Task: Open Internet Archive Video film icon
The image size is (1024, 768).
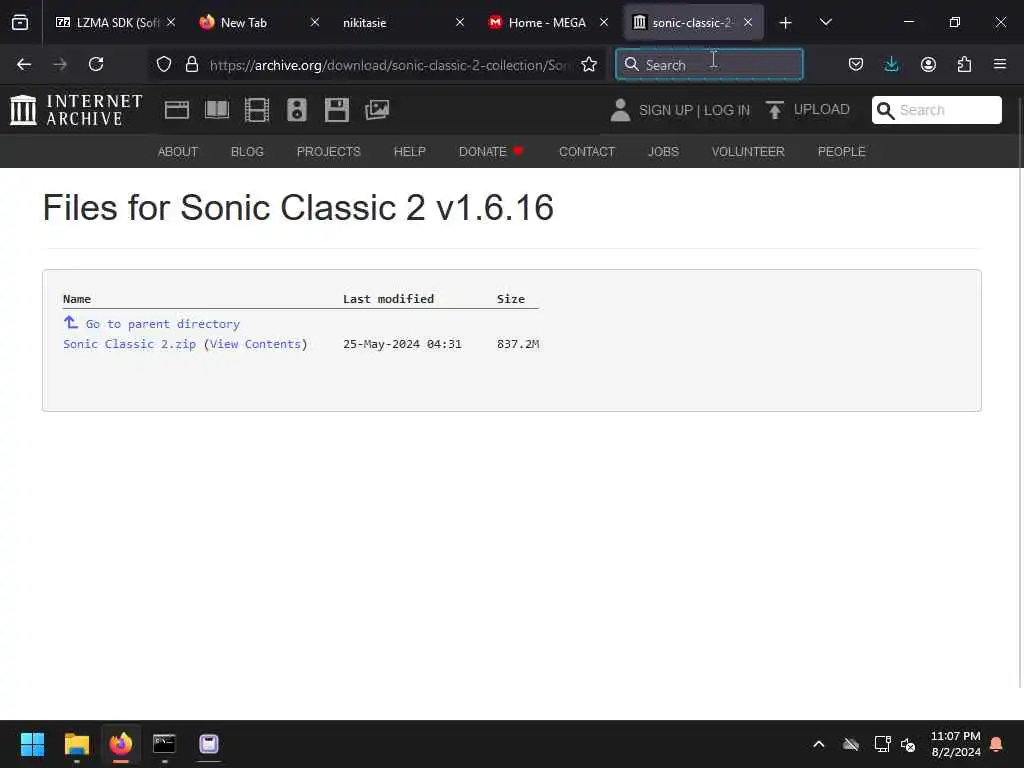Action: (x=257, y=110)
